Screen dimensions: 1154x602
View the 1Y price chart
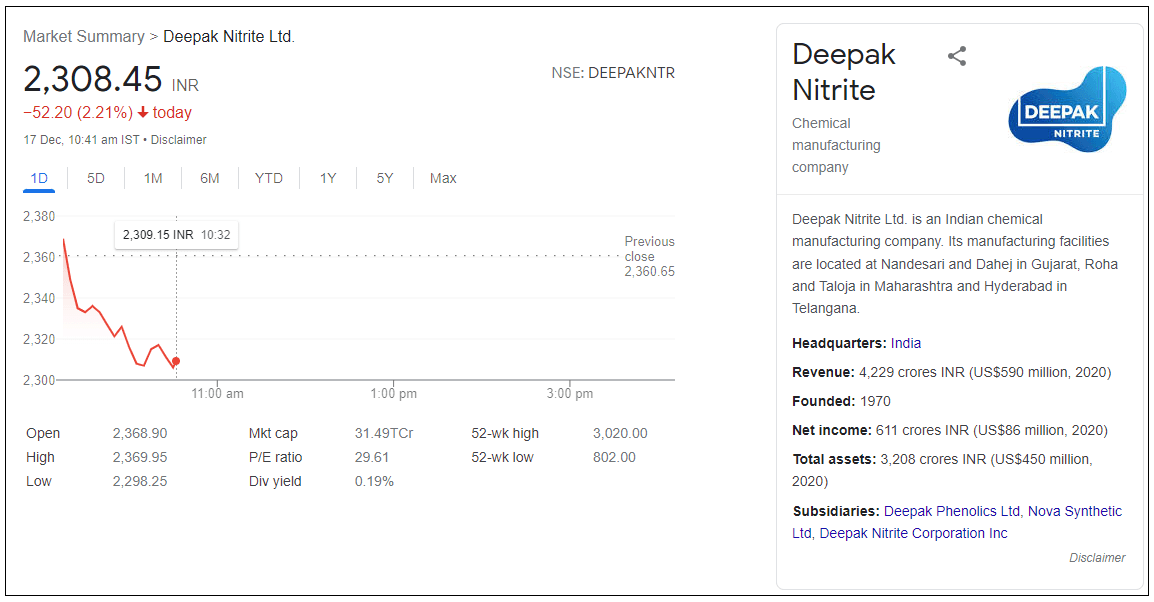328,178
